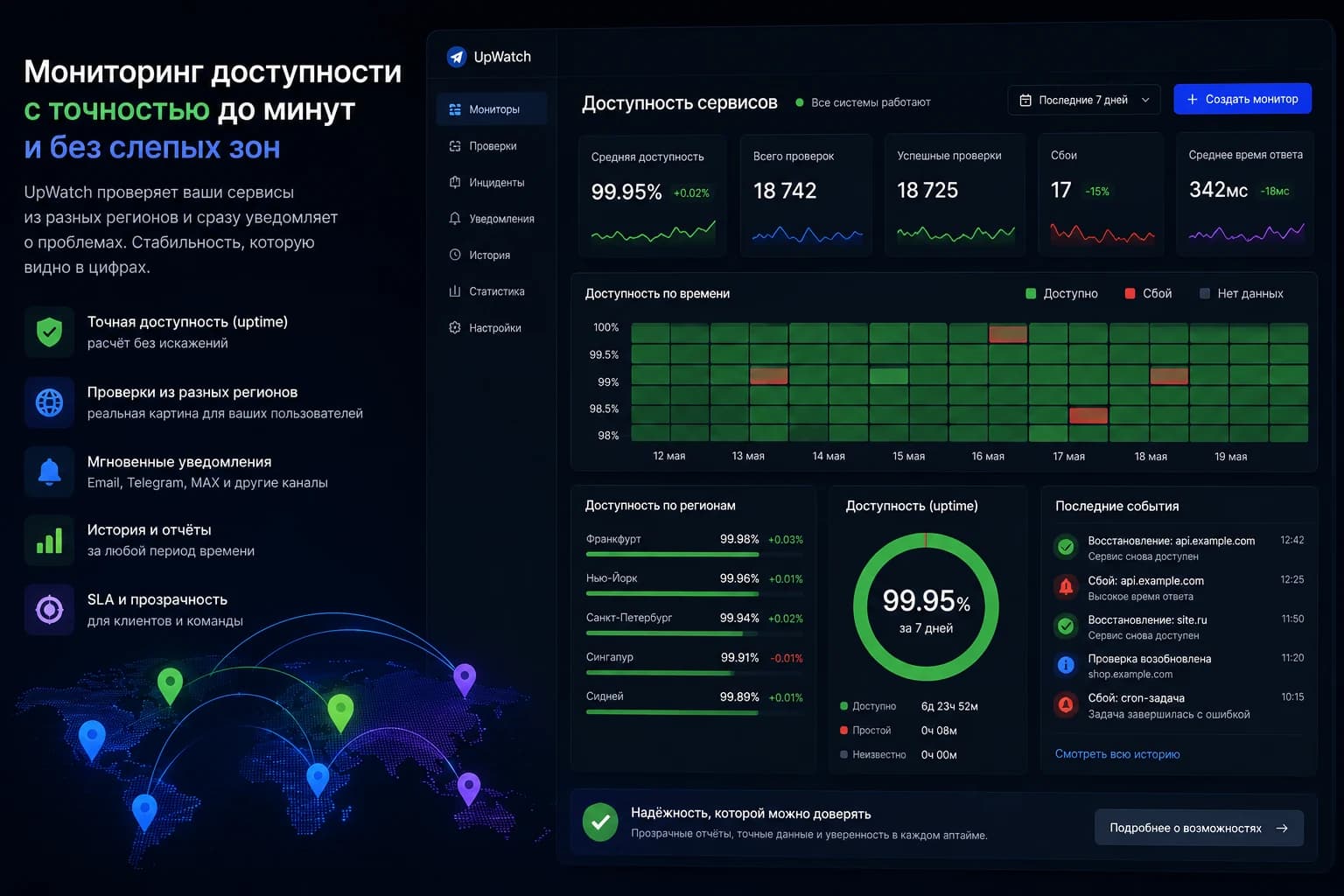Toggle the Сбой legend swatch
The width and height of the screenshot is (1344, 896).
click(x=1130, y=293)
